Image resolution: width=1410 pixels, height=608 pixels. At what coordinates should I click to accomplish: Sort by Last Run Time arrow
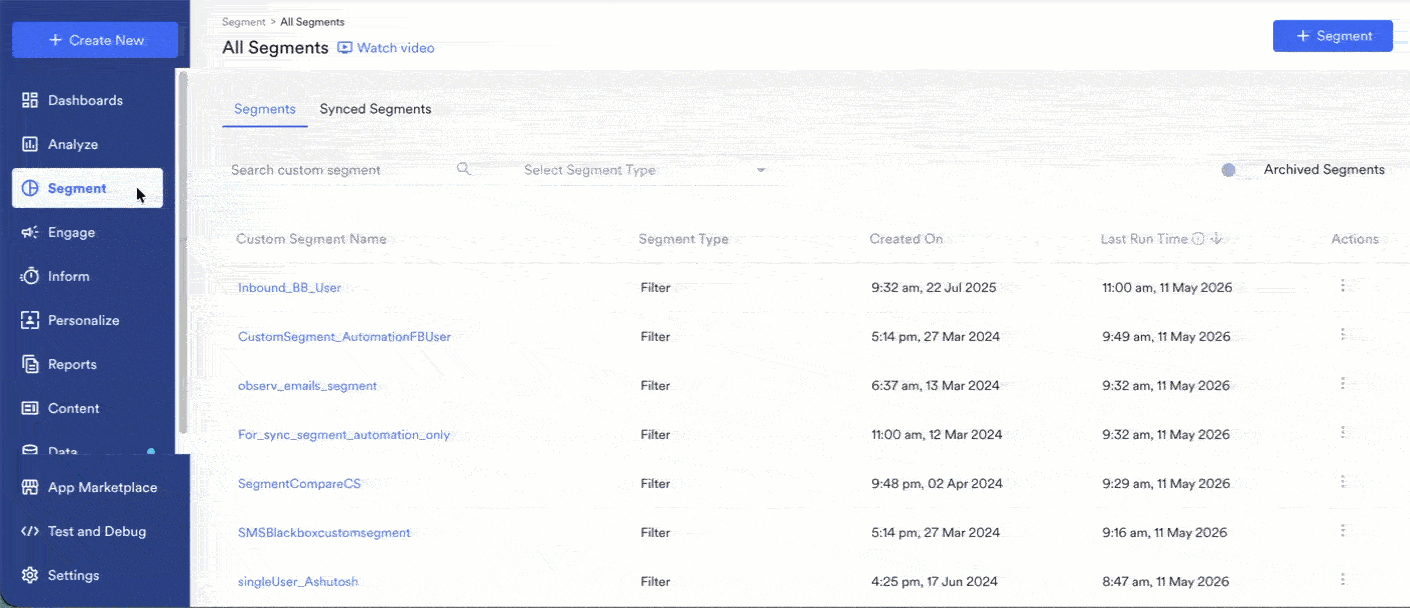click(x=1216, y=239)
